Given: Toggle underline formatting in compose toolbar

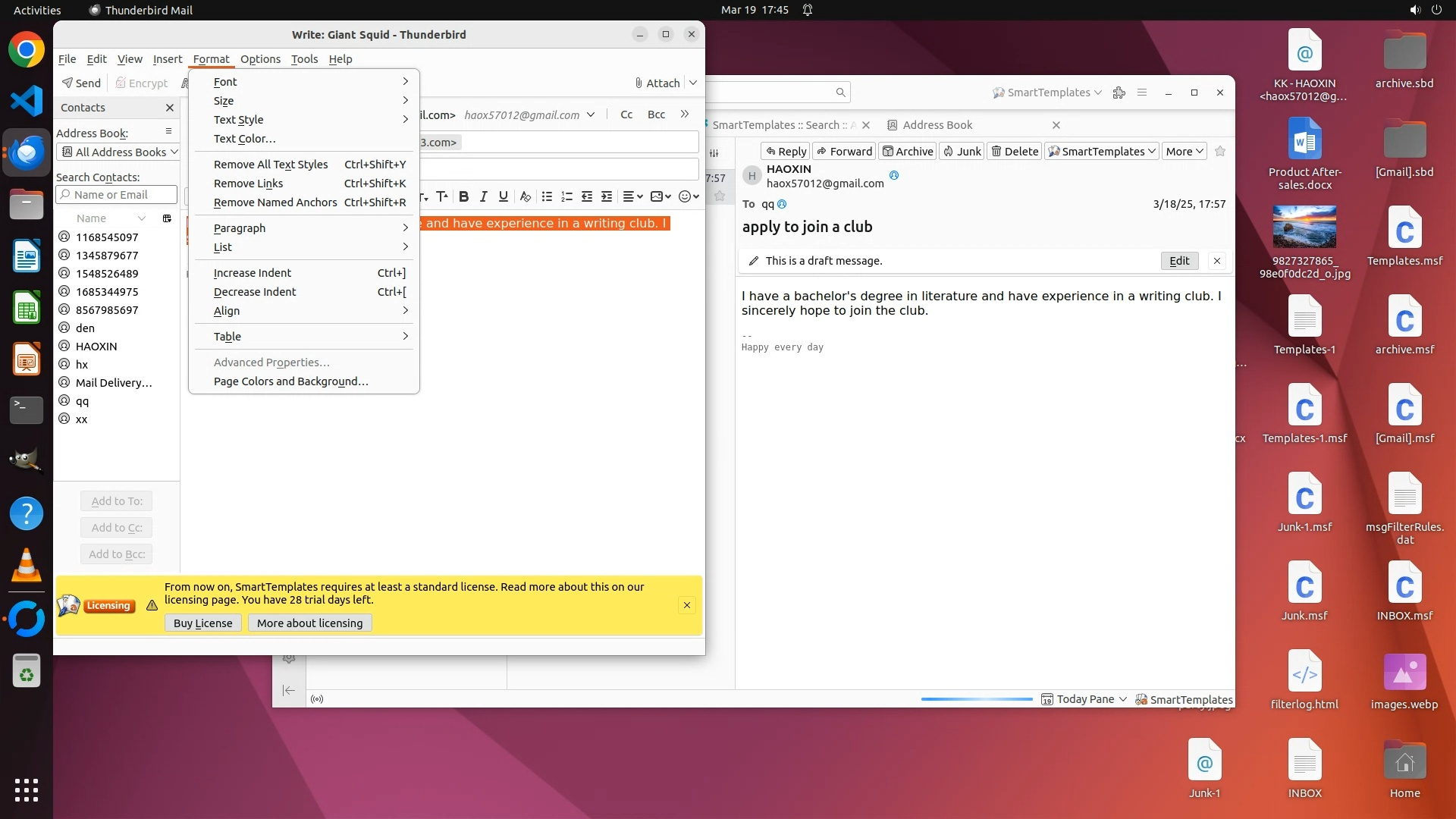Looking at the screenshot, I should click(x=503, y=196).
